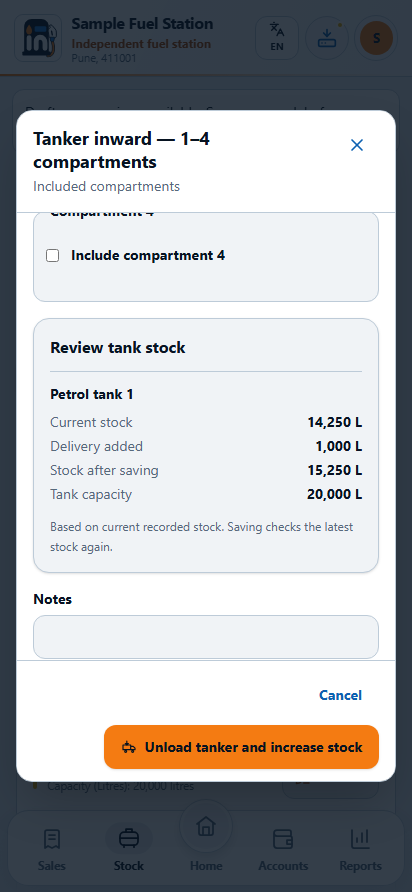
Task: Click the note starting 'Based on current recorded stock'
Action: 201,537
